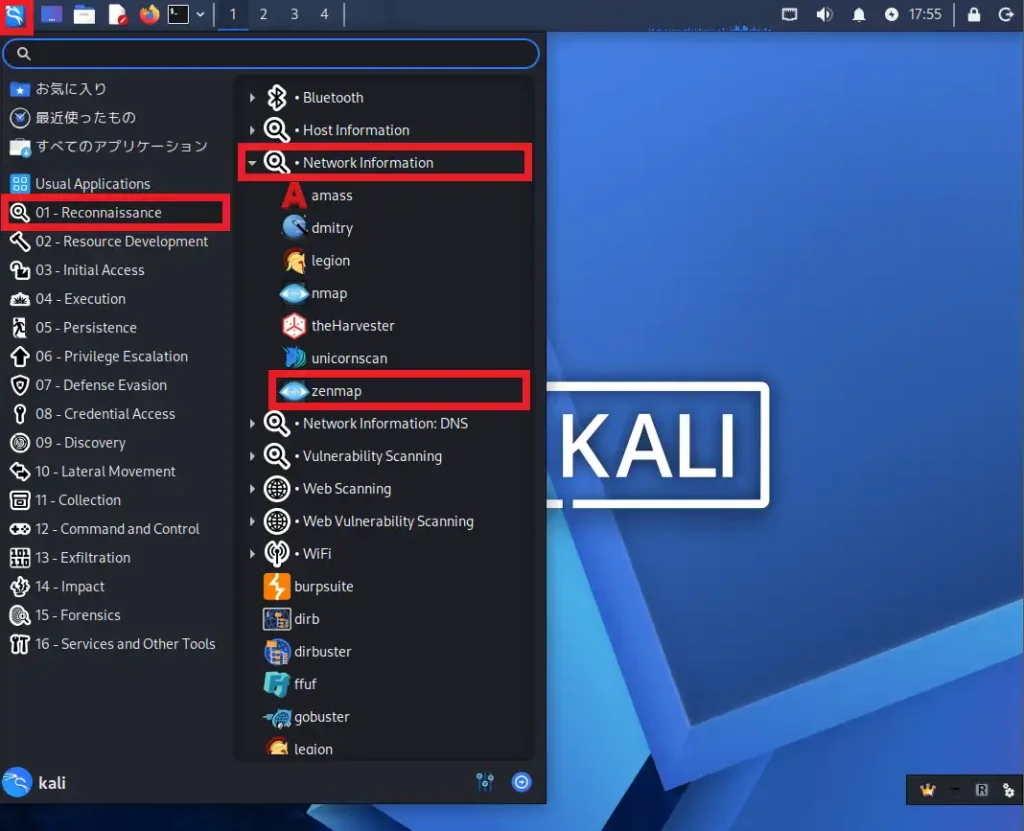The height and width of the screenshot is (831, 1024).
Task: Expand Network Information: DNS arrow
Action: click(252, 423)
